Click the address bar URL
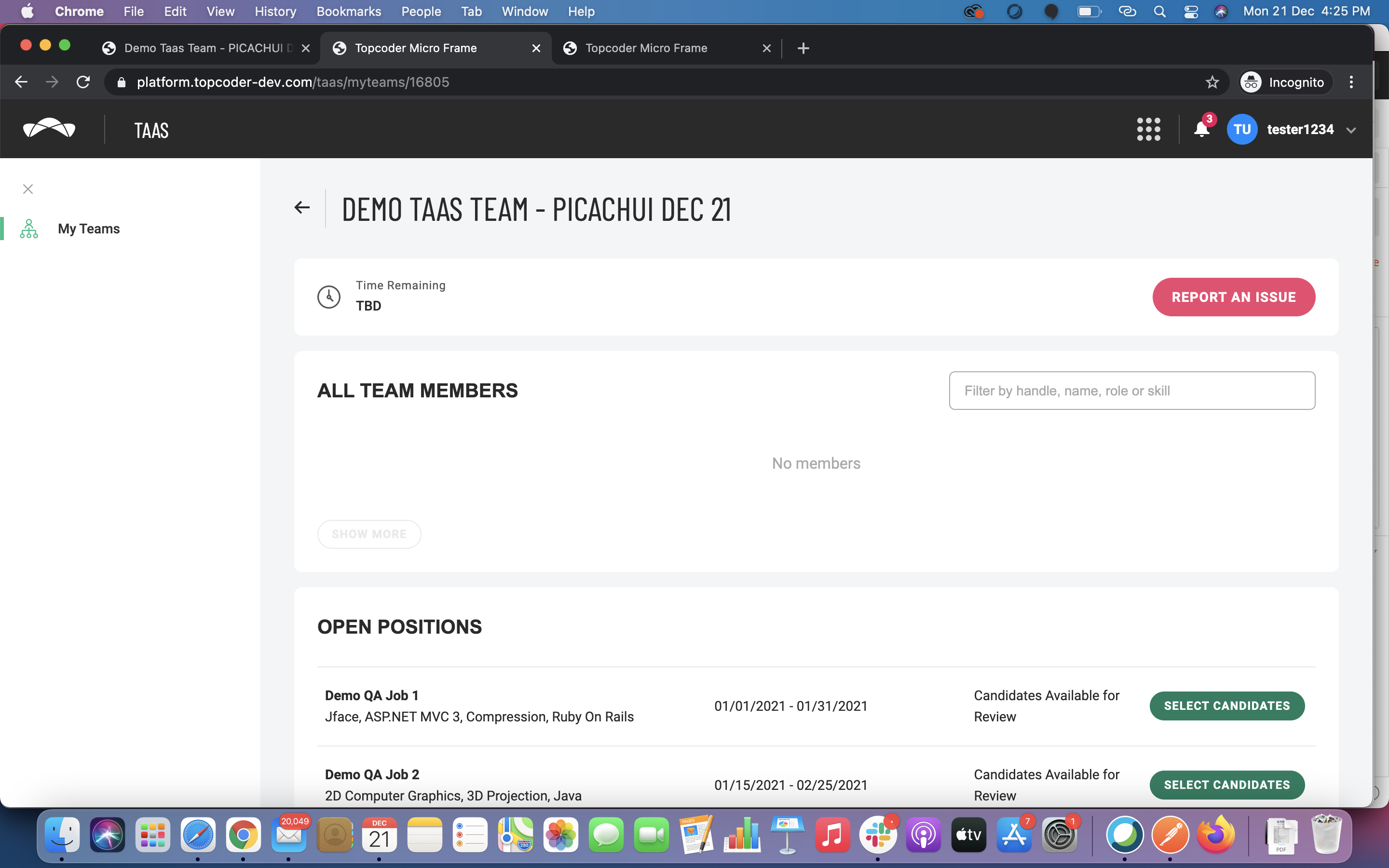This screenshot has height=868, width=1389. click(293, 82)
